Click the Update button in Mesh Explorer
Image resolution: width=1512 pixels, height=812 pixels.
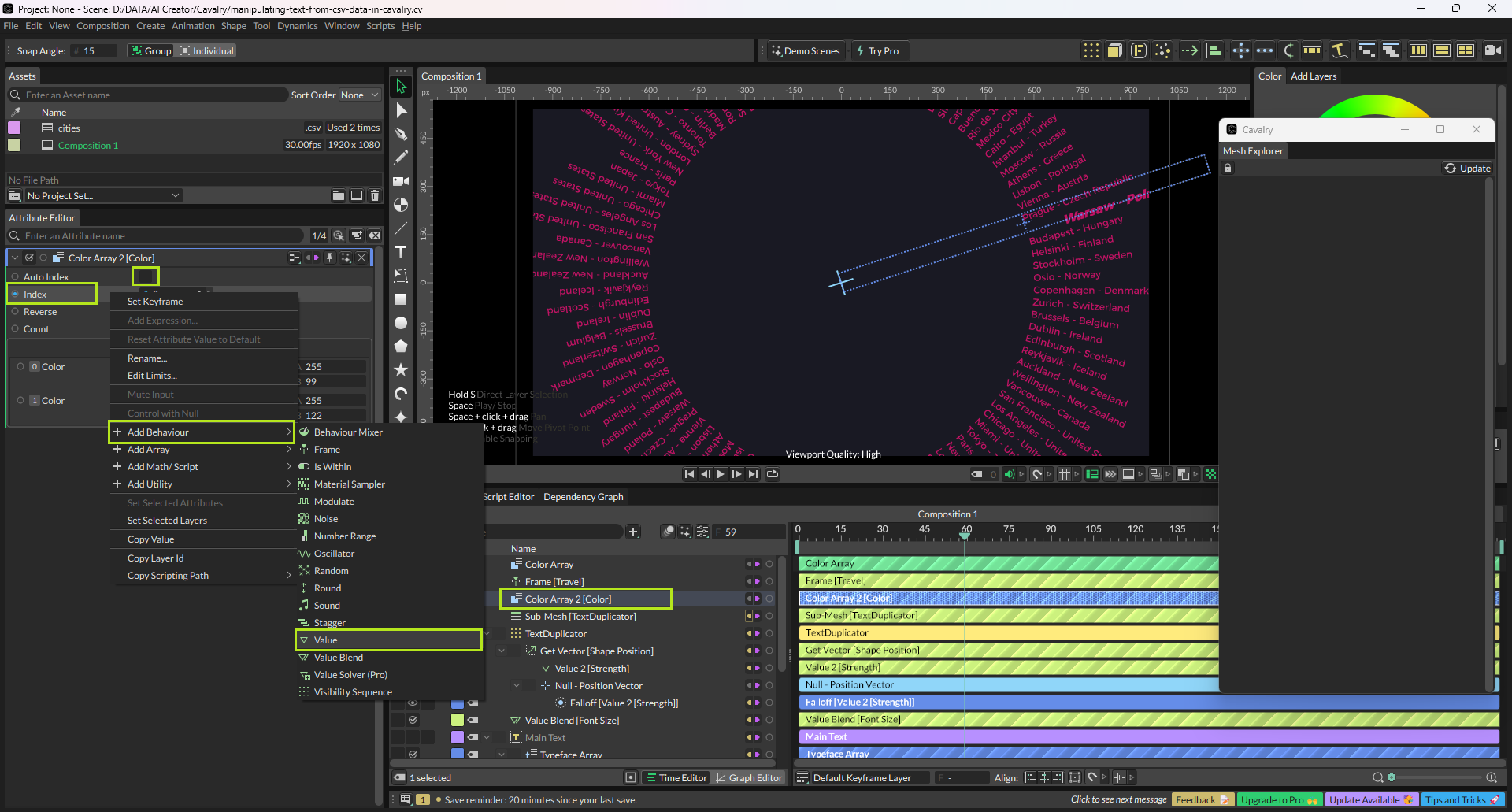tap(1467, 169)
